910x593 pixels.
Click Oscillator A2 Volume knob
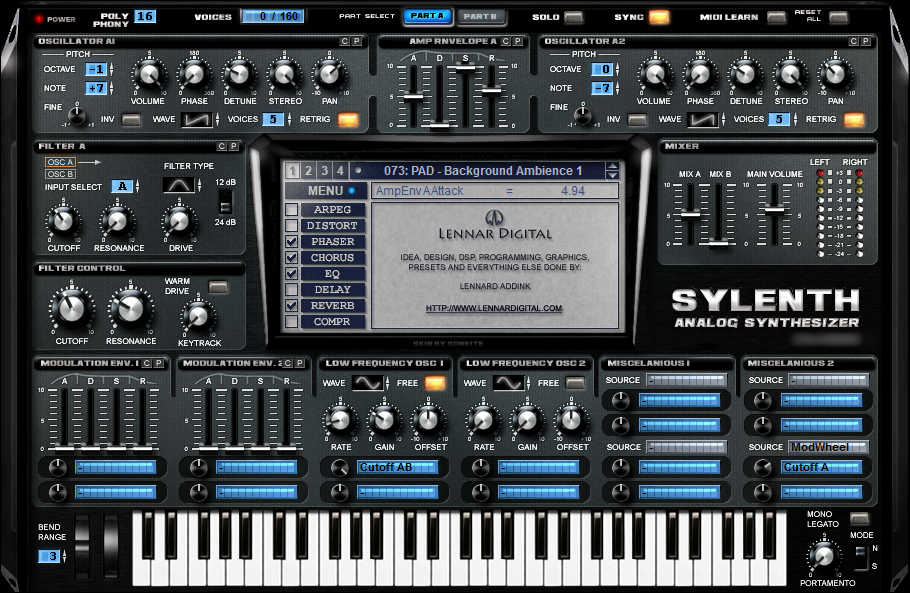point(655,75)
